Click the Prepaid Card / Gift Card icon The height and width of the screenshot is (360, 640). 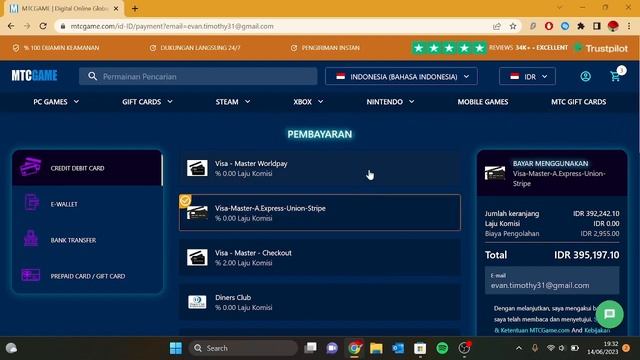[x=31, y=275]
